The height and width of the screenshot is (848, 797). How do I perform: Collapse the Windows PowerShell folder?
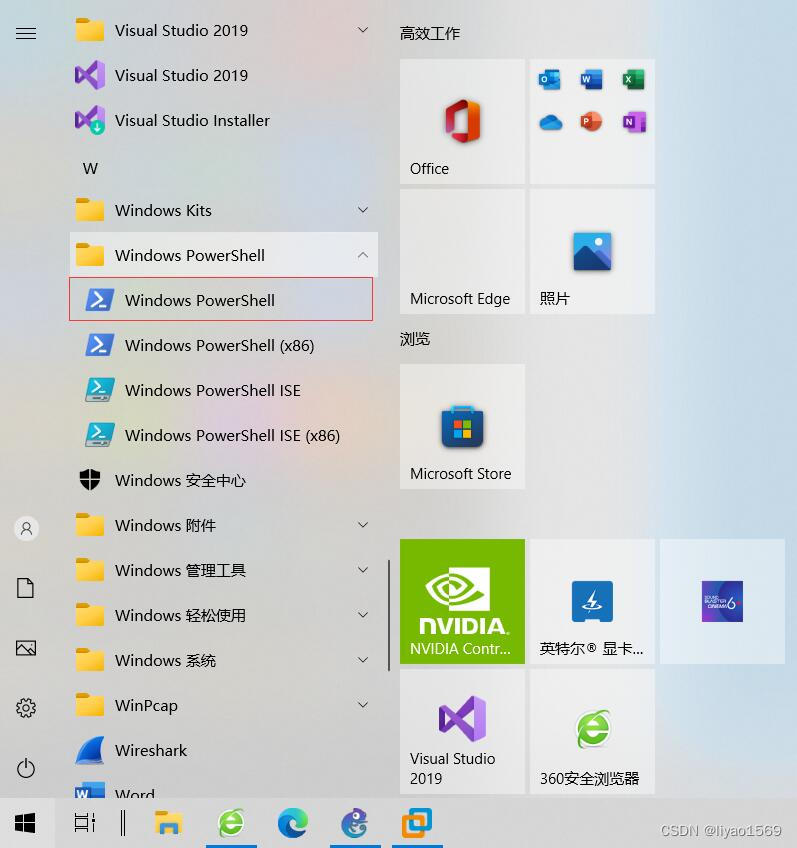[x=224, y=255]
